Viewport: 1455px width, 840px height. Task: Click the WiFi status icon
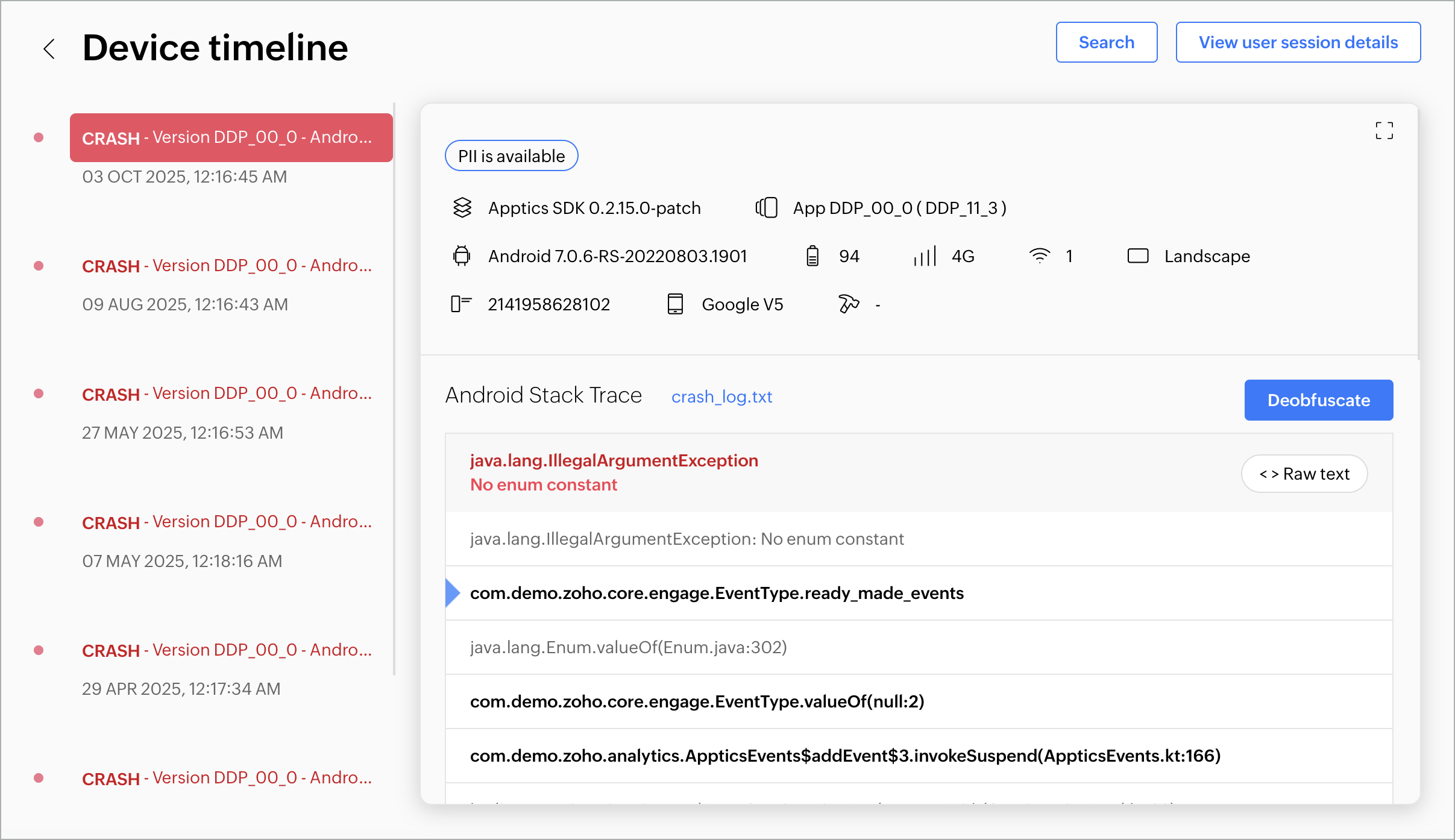(1040, 256)
